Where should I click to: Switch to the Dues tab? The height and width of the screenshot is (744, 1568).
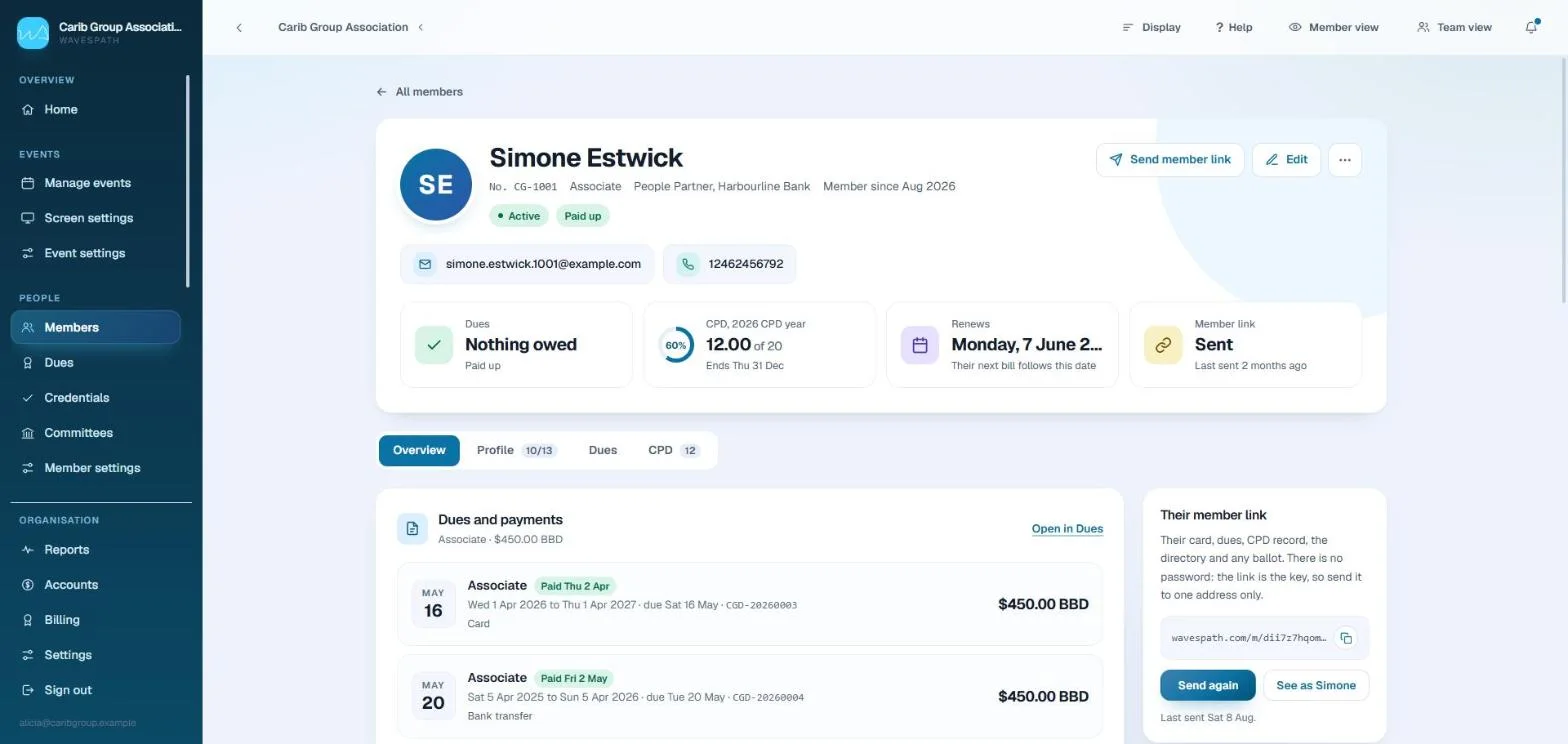click(603, 450)
